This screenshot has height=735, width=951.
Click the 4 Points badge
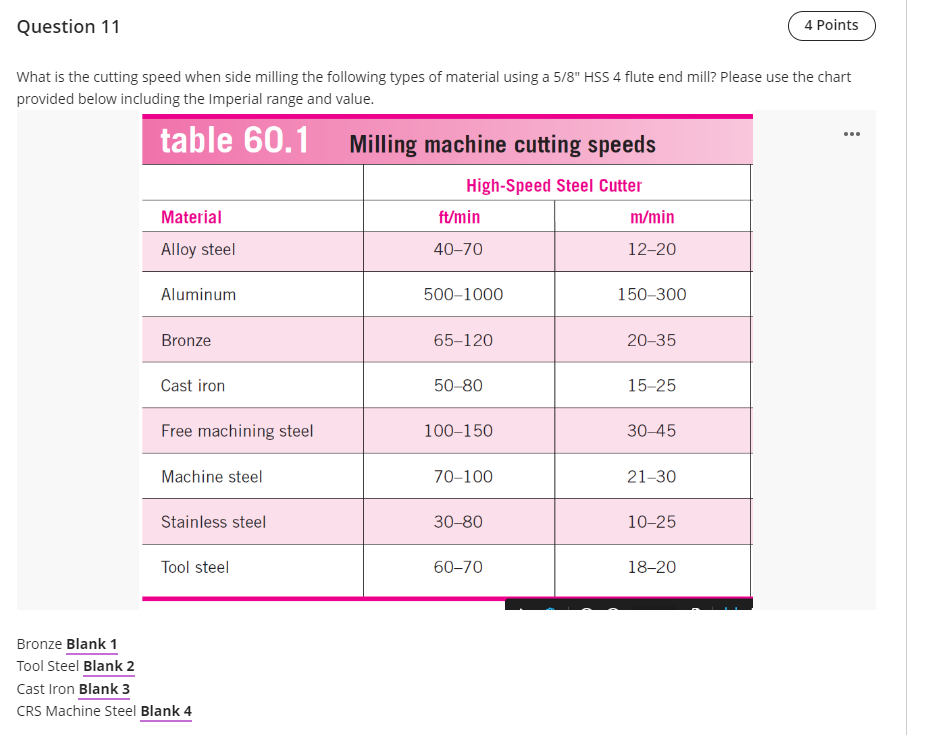pos(831,25)
